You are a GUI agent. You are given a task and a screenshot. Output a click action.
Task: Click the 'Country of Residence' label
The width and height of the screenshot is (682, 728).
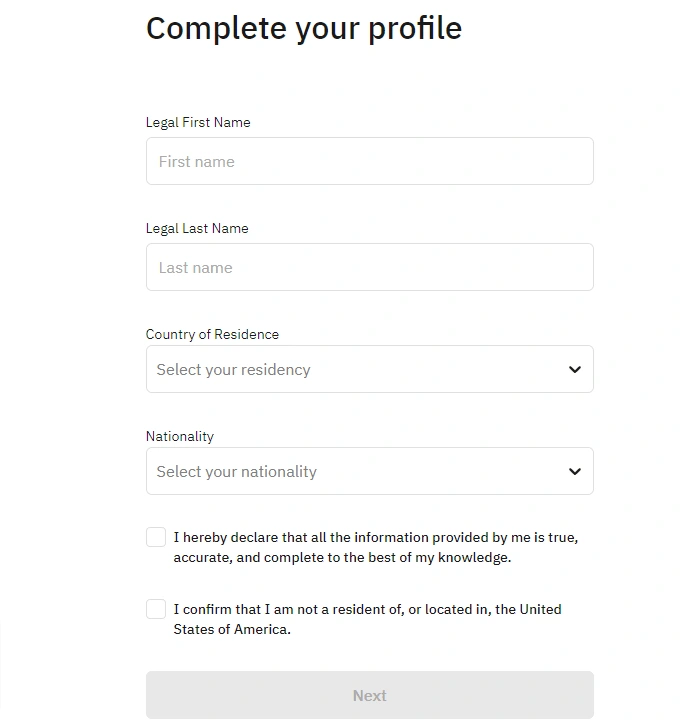(212, 334)
